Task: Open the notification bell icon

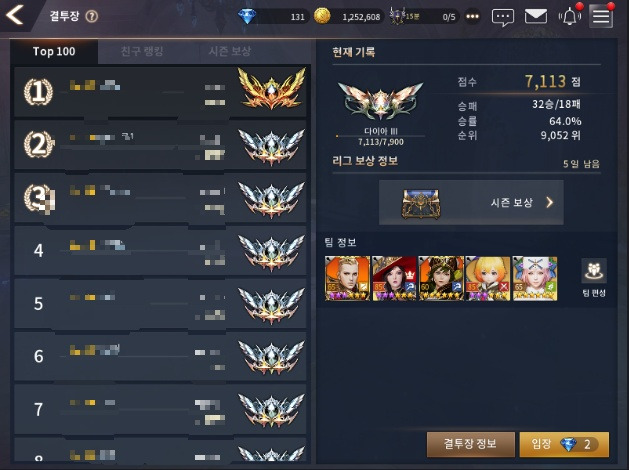Action: click(x=570, y=17)
